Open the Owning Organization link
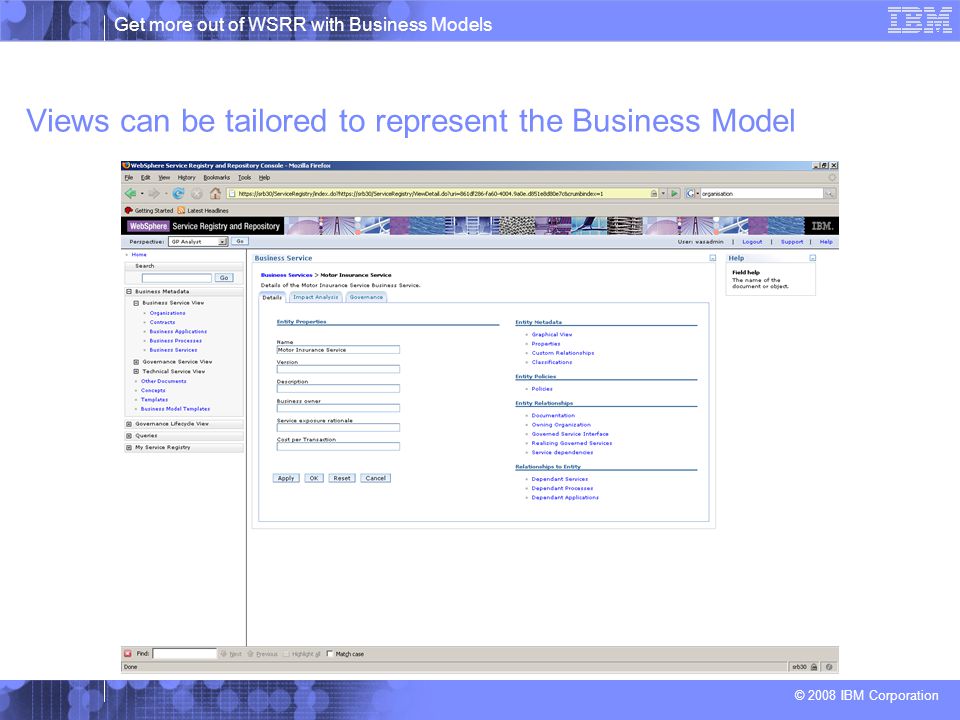The width and height of the screenshot is (960, 720). coord(561,425)
